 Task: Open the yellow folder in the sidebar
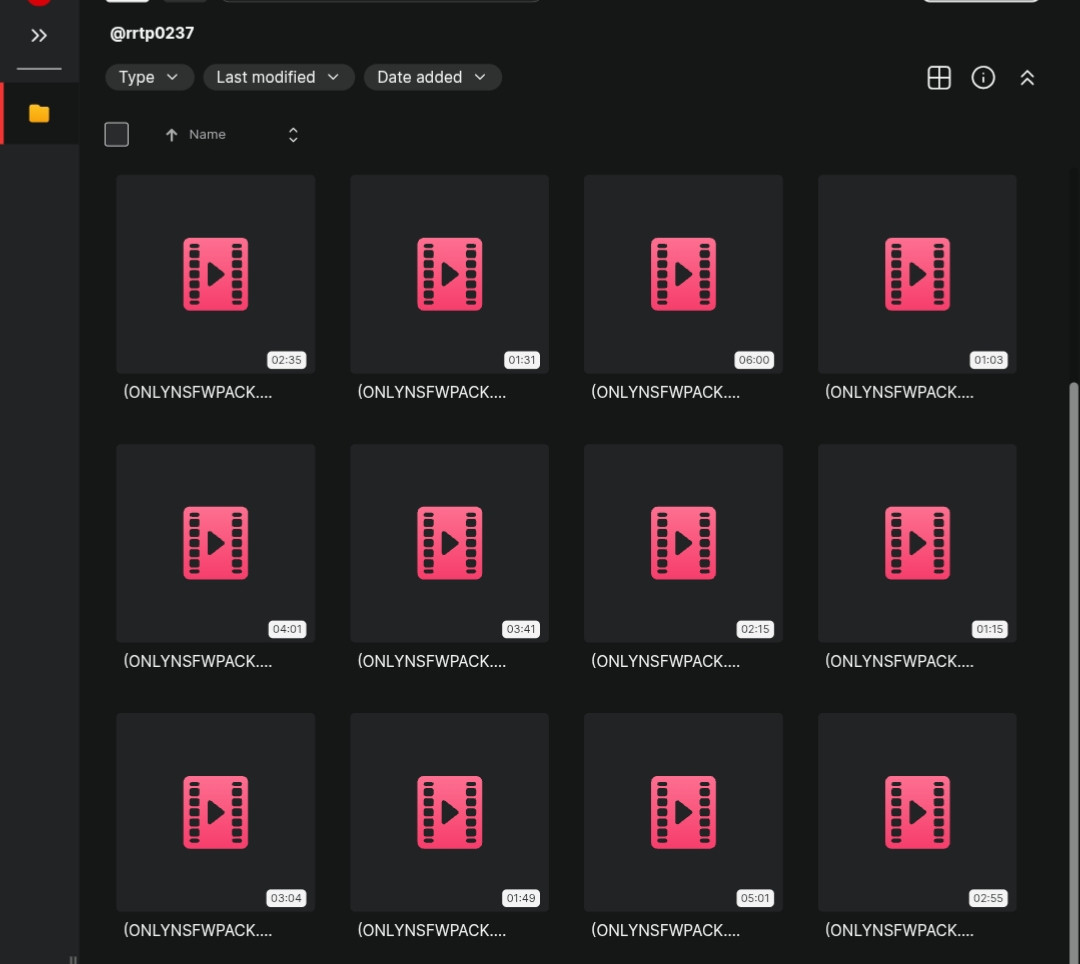39,113
